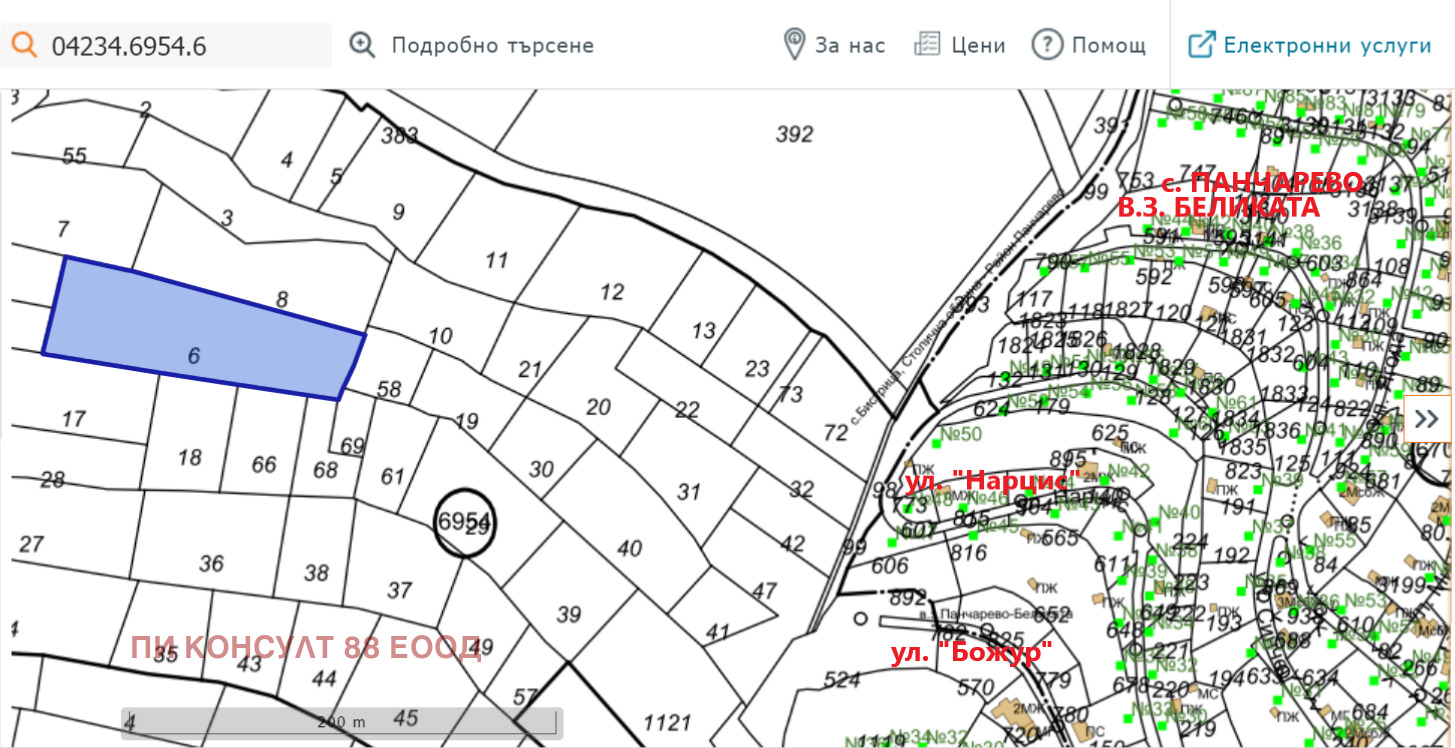Open the Подробно търсене text link
1455x748 pixels.
[492, 46]
